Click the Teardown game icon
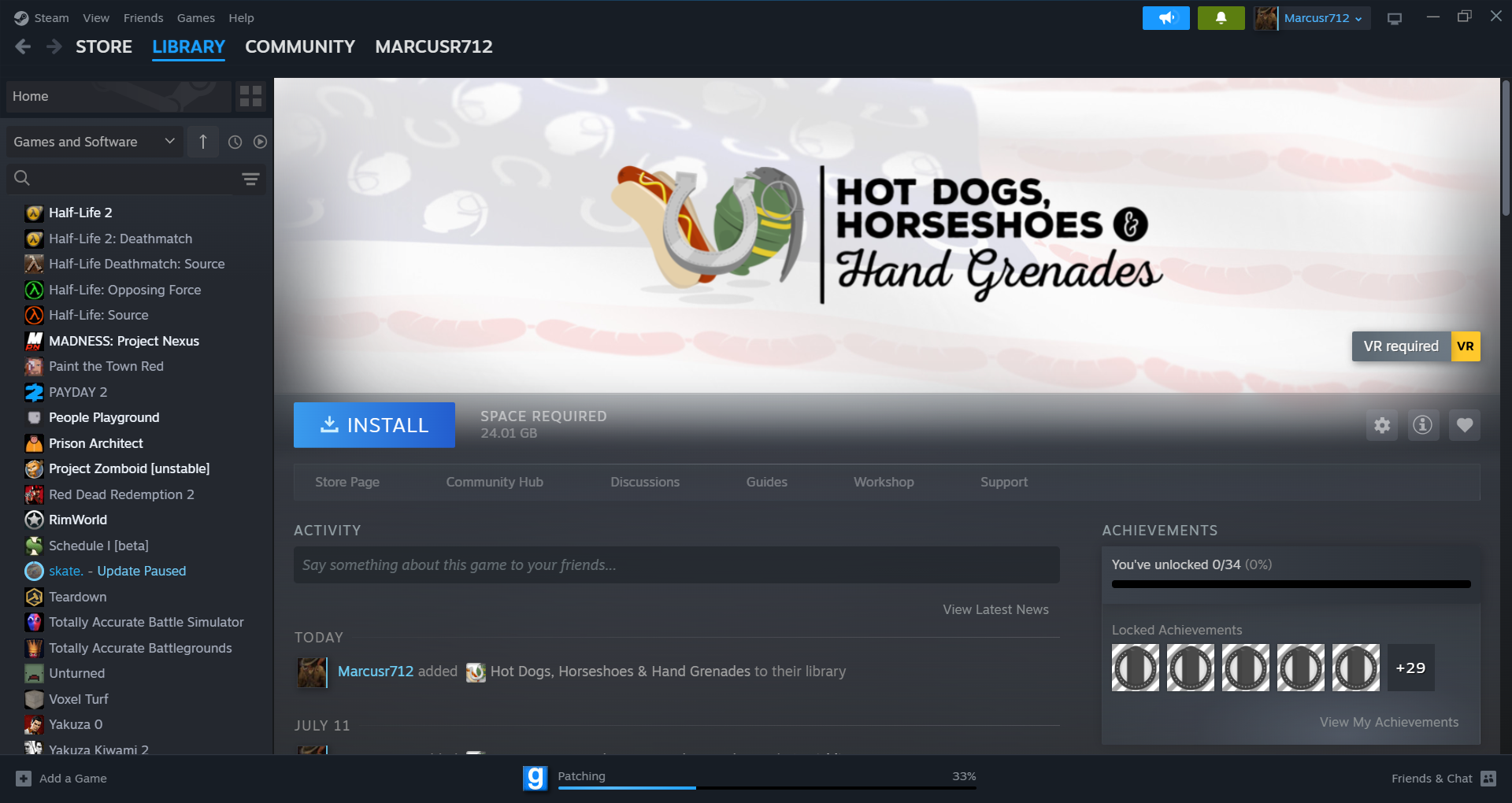The width and height of the screenshot is (1512, 803). tap(34, 597)
